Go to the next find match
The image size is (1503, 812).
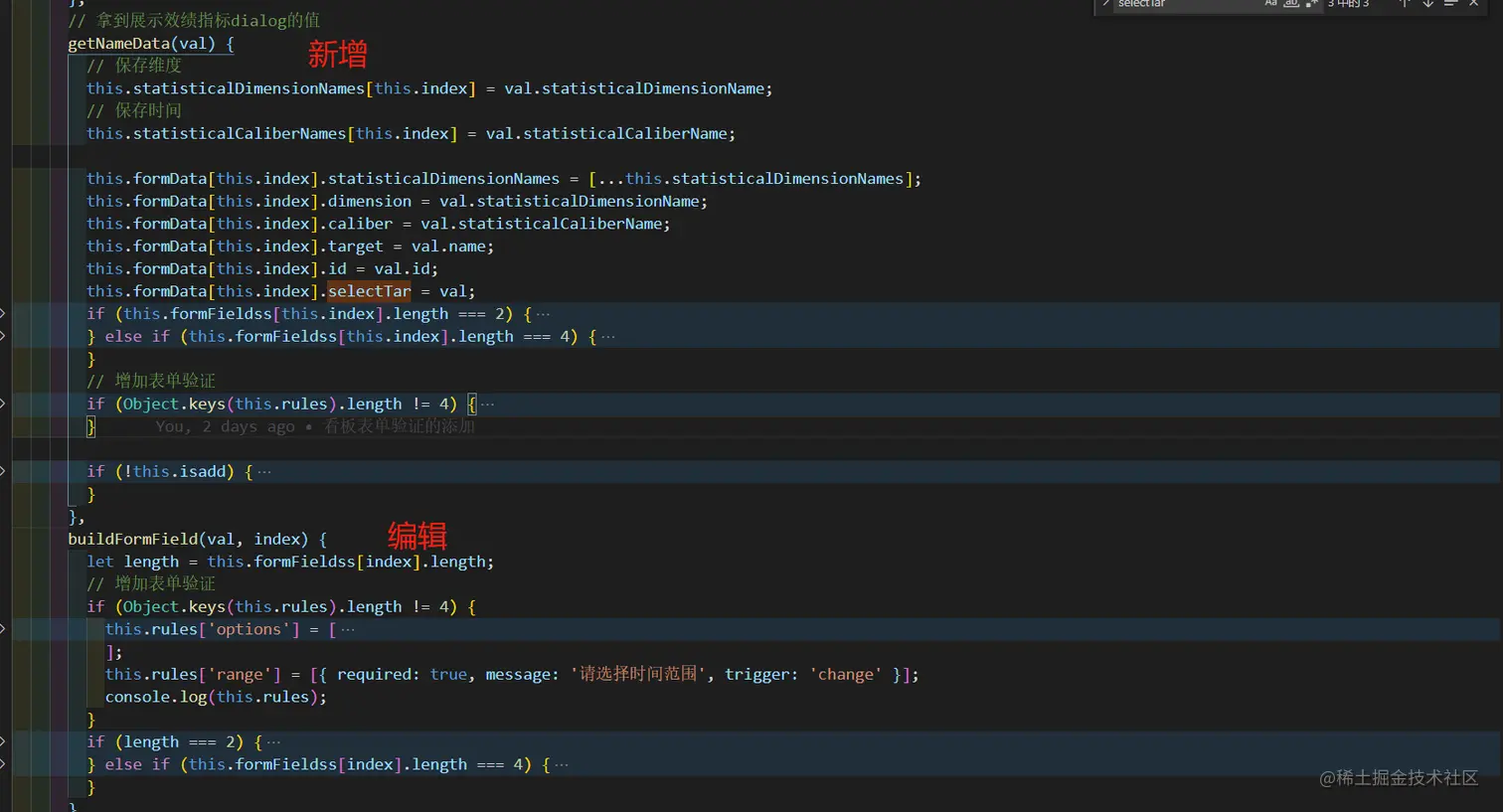coord(1428,3)
